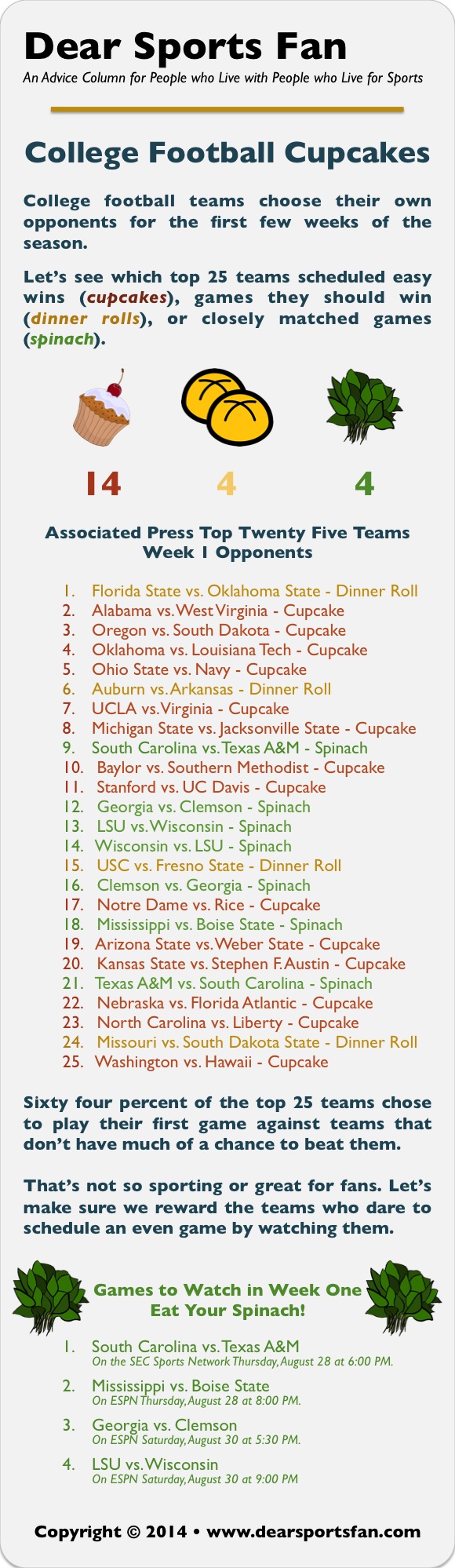Click the Auburn vs. Arkansas Dinner Roll line
455x1568 pixels.
coord(212,689)
